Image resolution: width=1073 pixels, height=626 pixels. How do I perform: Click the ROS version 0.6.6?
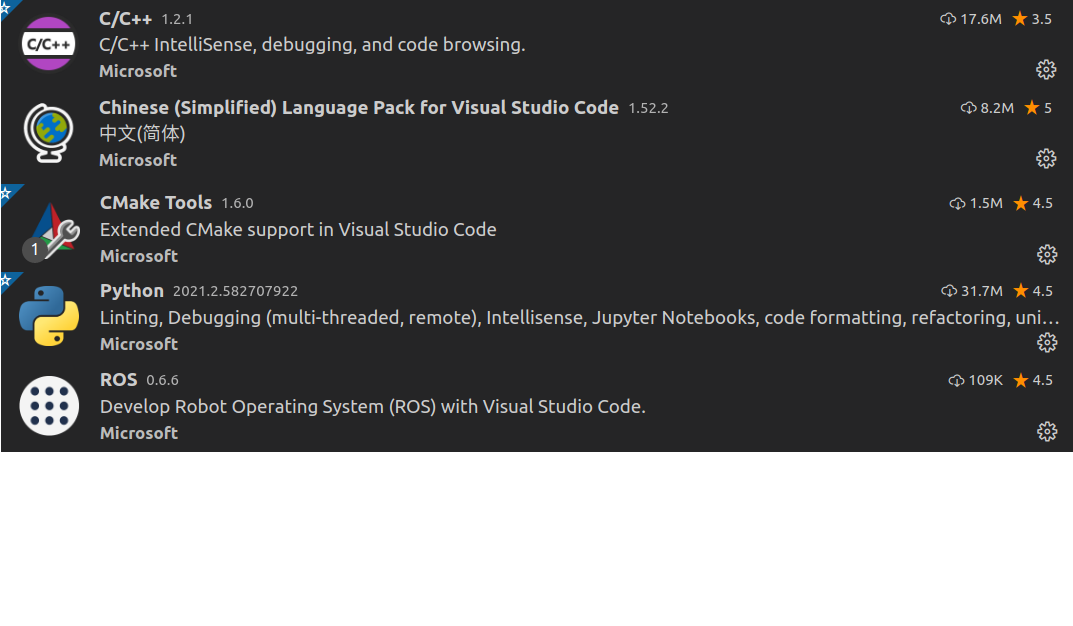point(163,380)
